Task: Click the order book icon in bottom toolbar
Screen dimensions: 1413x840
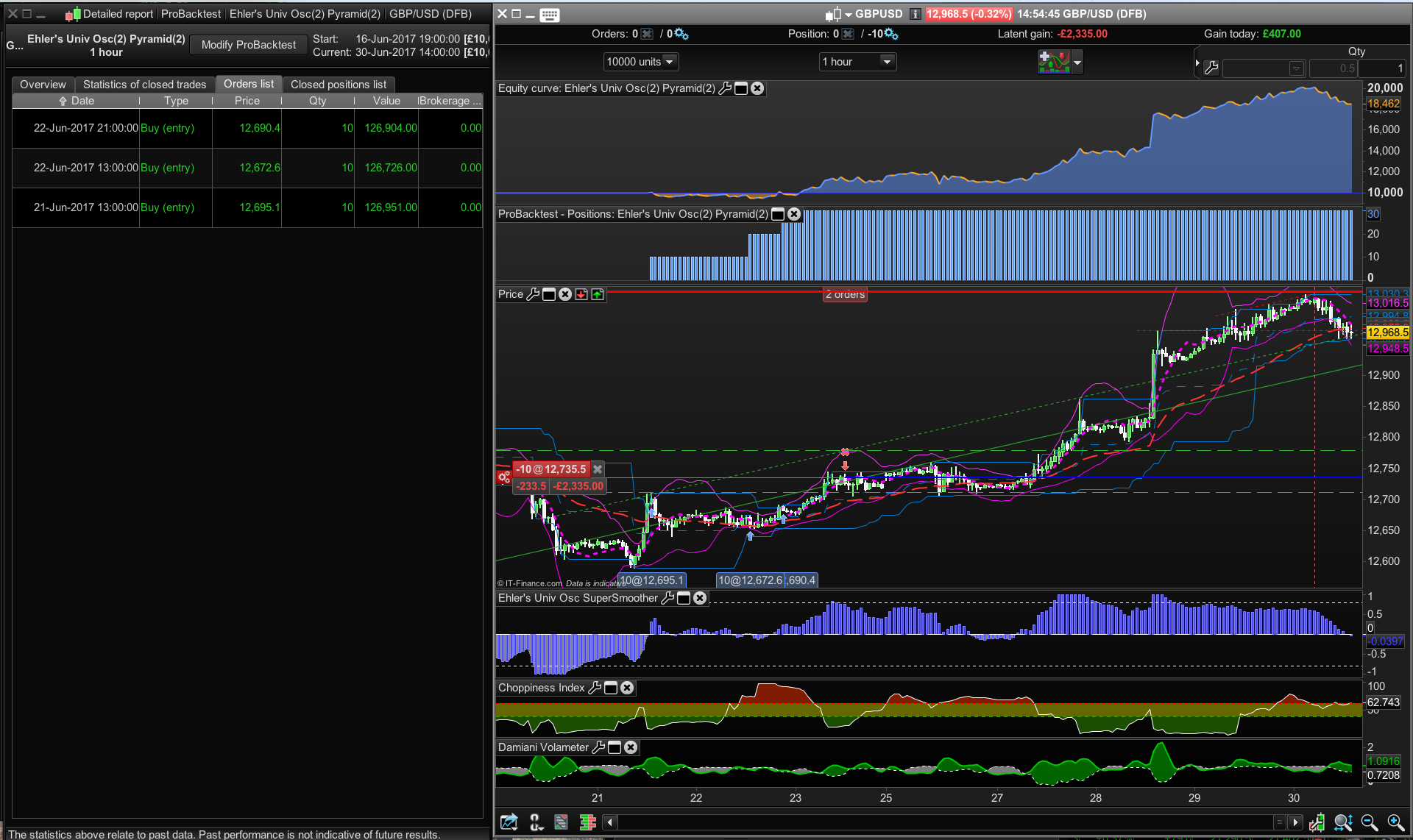Action: coord(587,822)
